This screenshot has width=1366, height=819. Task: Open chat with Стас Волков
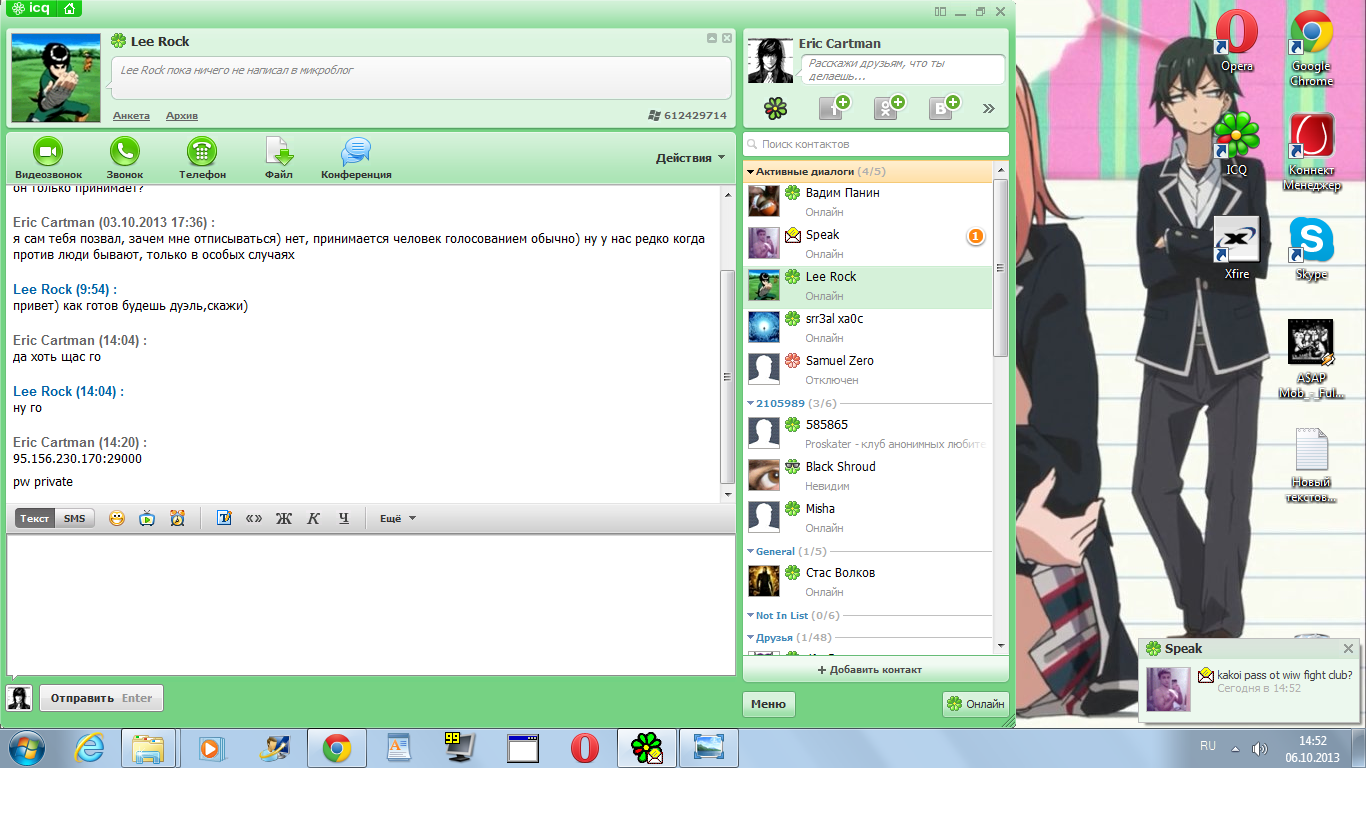(868, 582)
